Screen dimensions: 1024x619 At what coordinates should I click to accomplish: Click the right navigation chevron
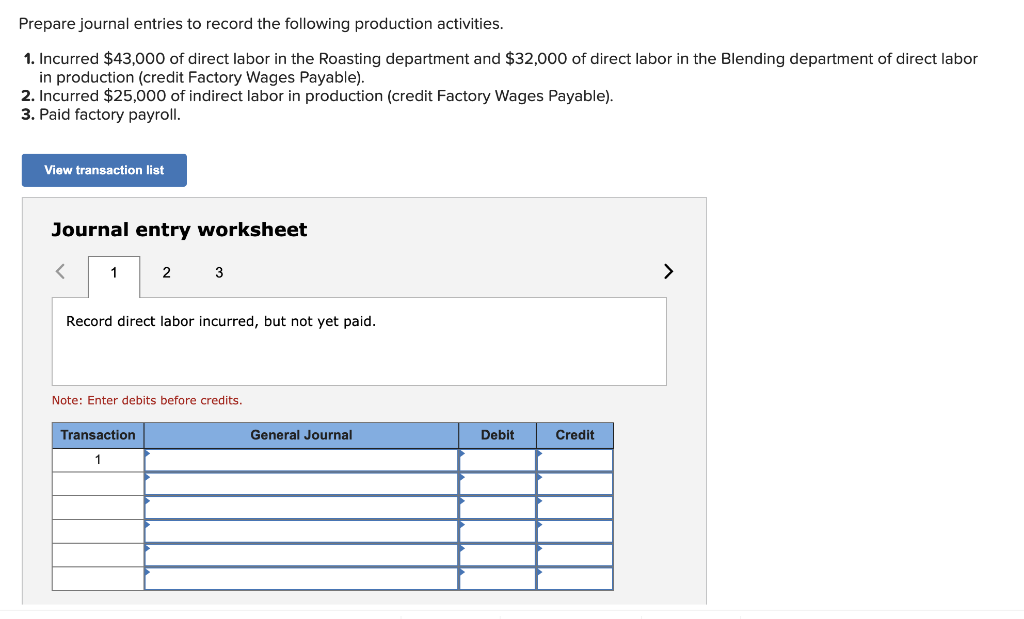(x=668, y=271)
